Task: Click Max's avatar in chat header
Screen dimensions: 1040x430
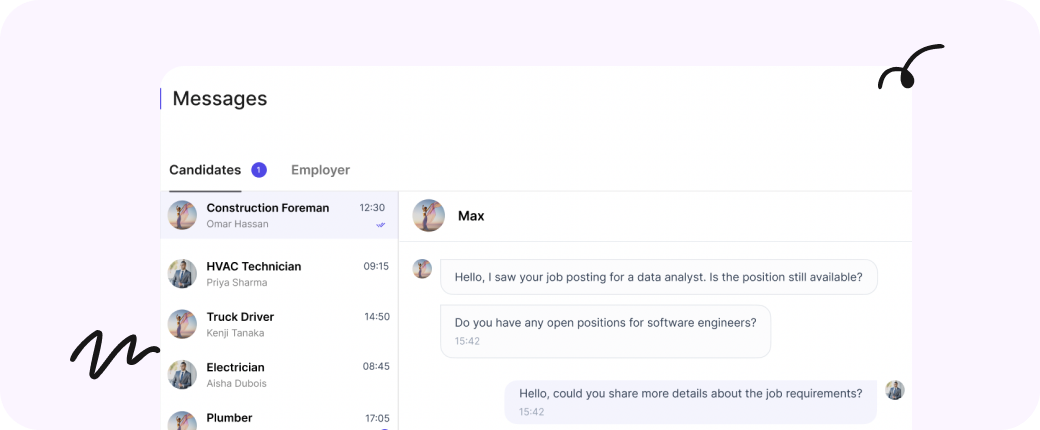Action: [428, 216]
